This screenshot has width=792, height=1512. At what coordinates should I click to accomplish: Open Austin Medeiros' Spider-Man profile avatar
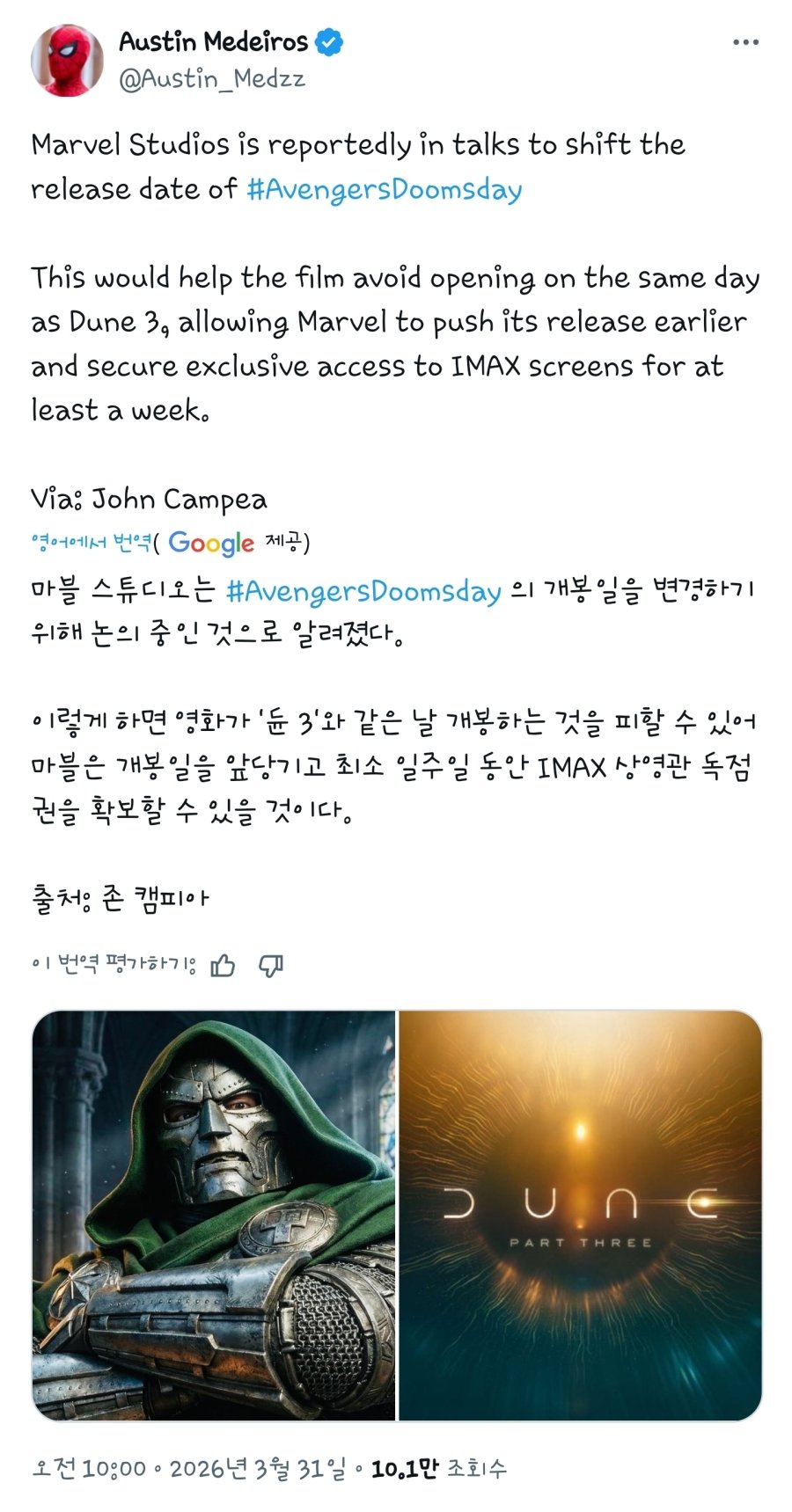pos(67,60)
